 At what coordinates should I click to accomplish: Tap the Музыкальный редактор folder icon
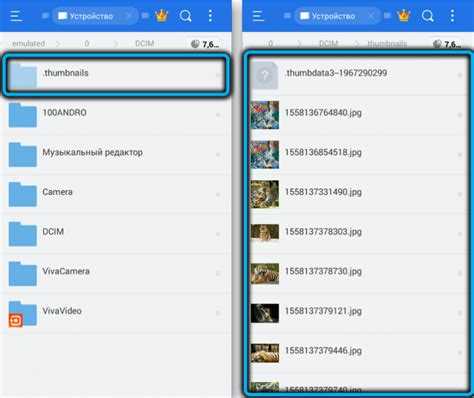[x=23, y=155]
